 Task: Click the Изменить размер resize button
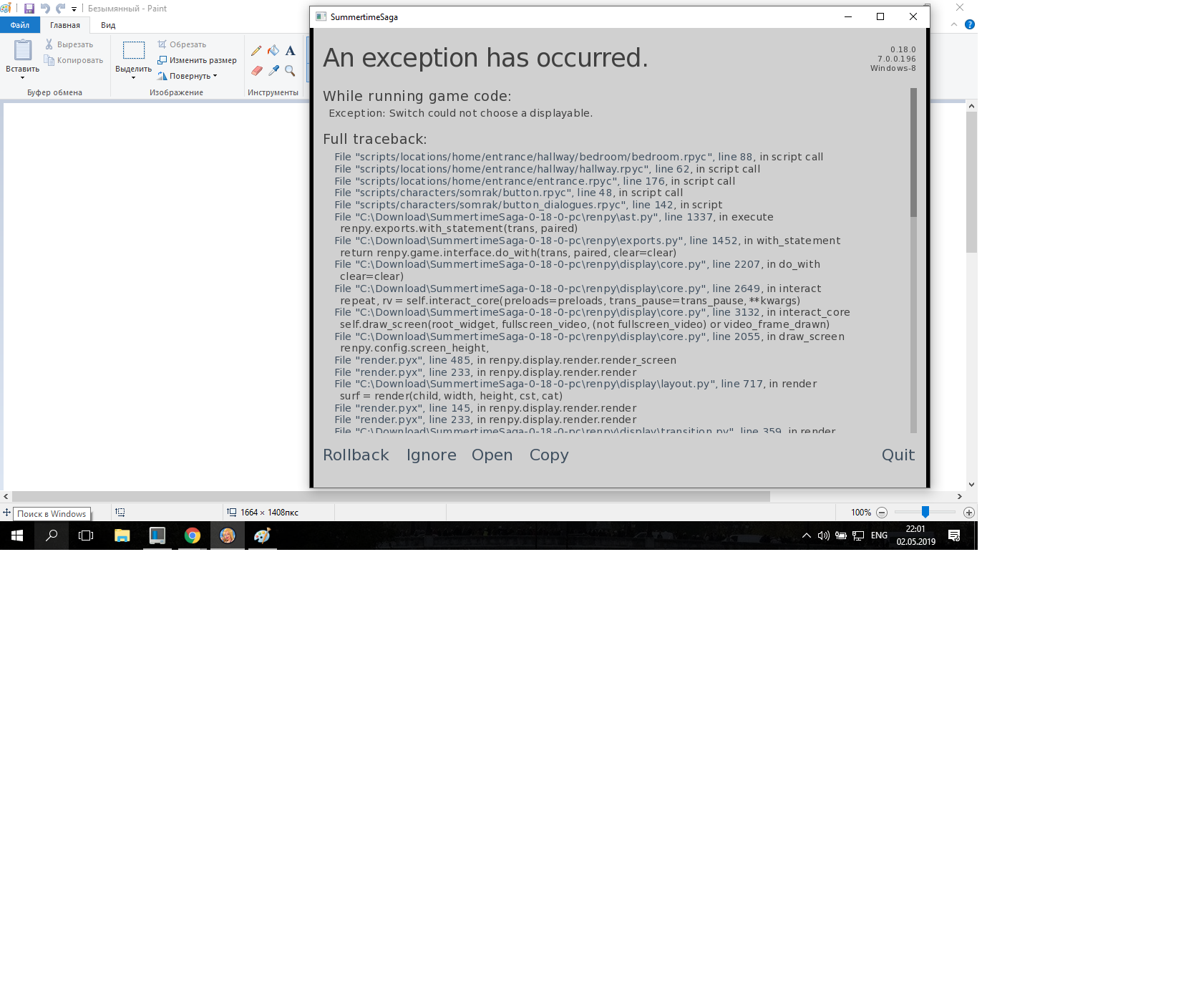tap(197, 60)
